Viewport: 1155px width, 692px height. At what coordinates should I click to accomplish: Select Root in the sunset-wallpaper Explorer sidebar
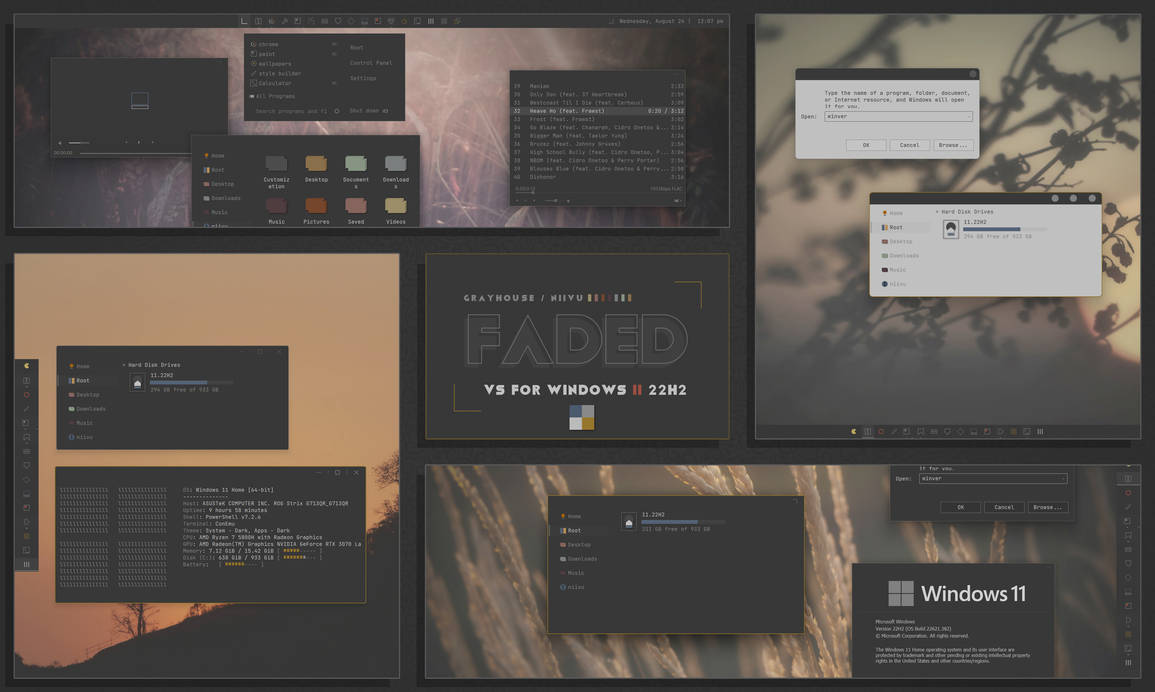click(x=80, y=380)
